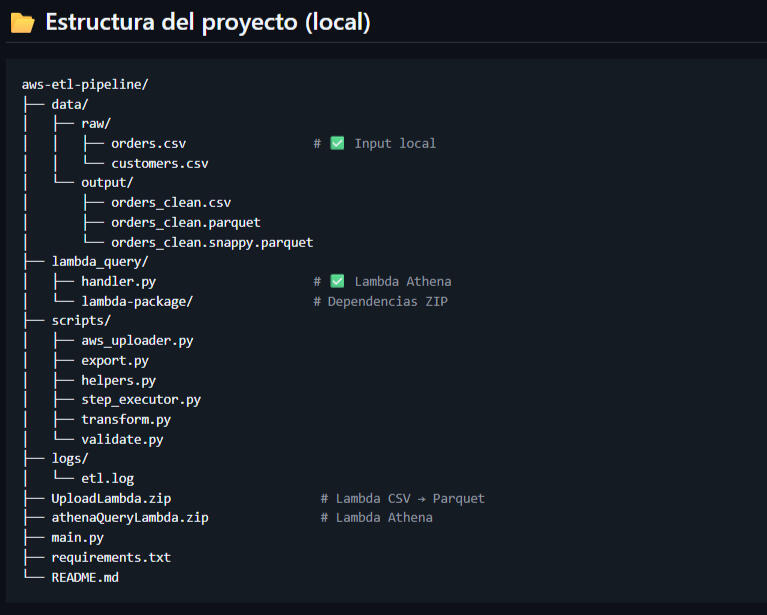Click the lambda-package/ folder entry
767x615 pixels.
[137, 301]
